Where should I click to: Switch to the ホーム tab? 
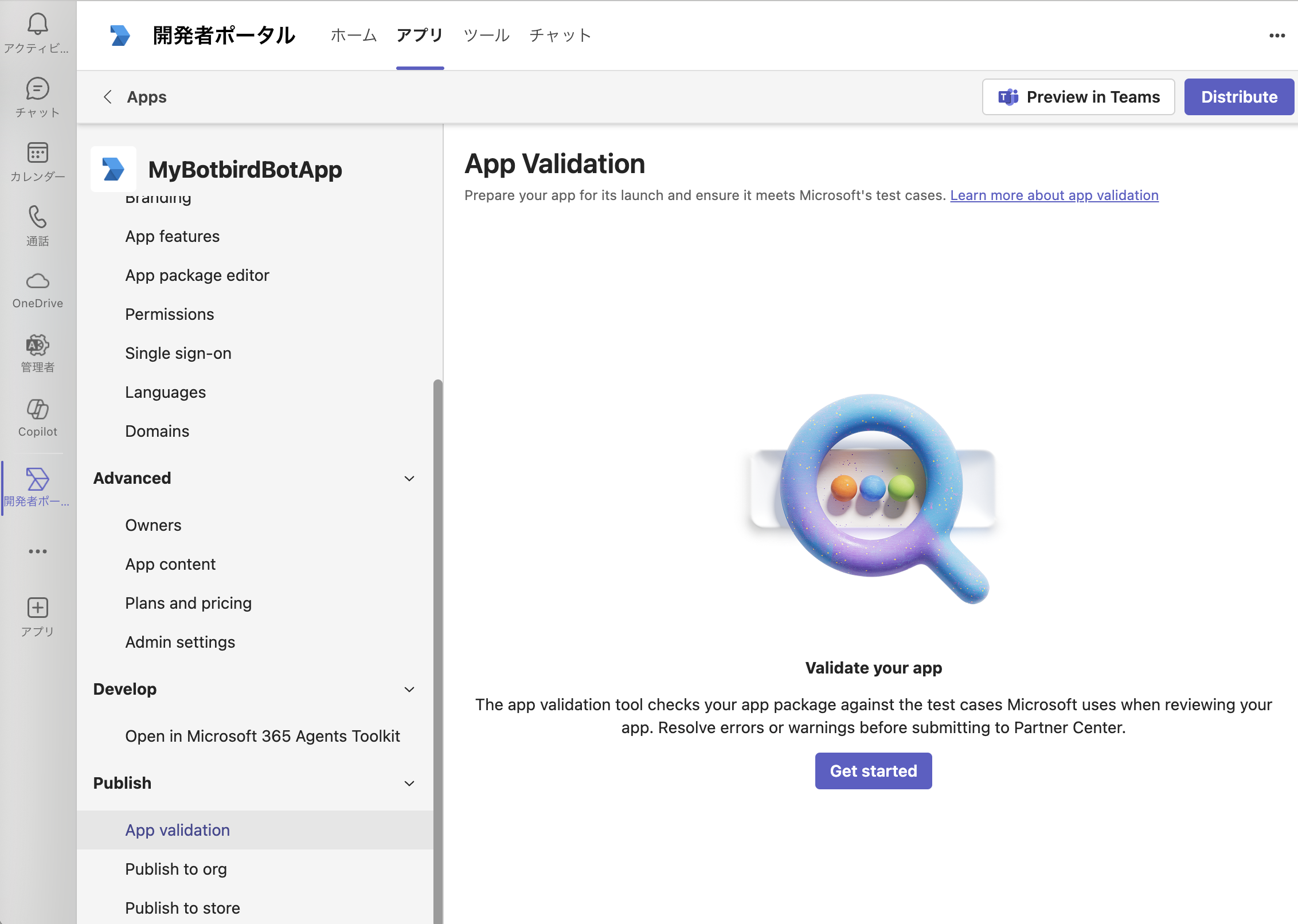pyautogui.click(x=353, y=36)
